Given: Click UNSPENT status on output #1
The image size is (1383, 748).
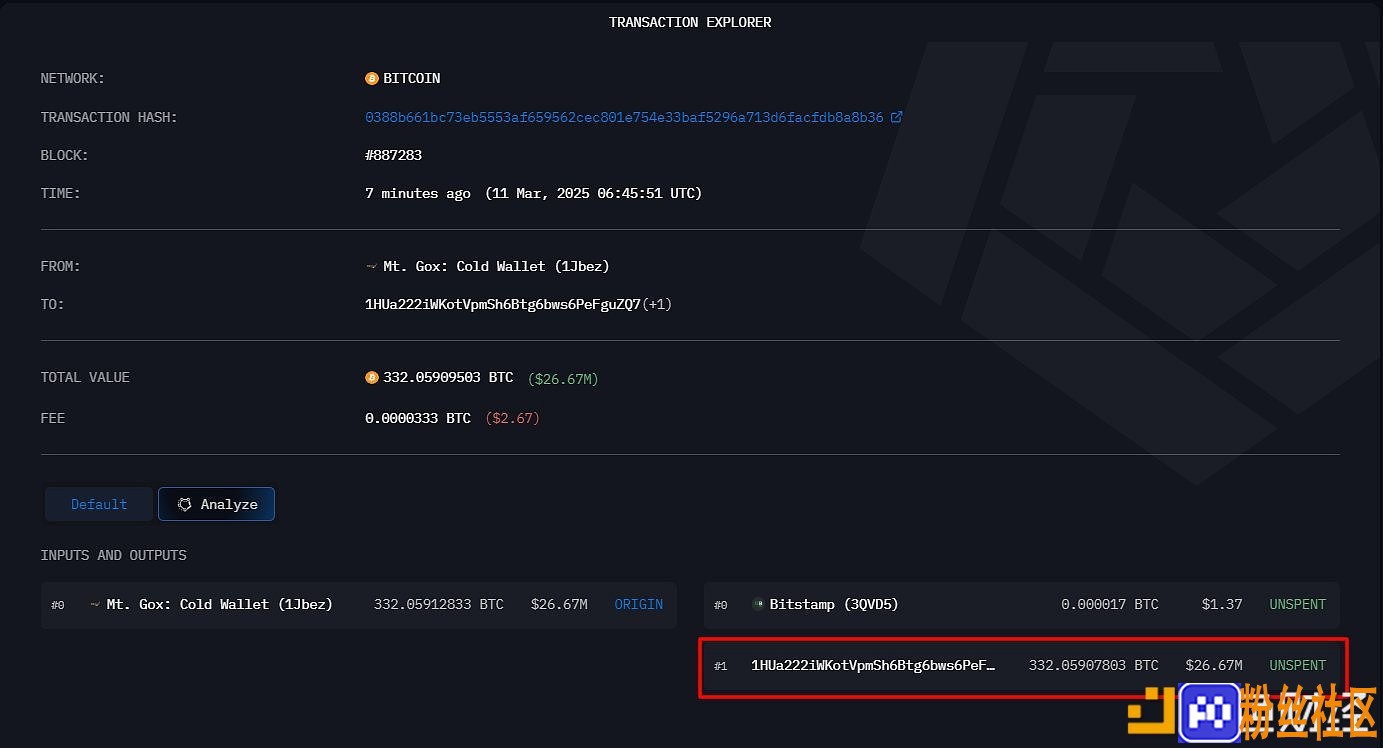Looking at the screenshot, I should [1297, 665].
